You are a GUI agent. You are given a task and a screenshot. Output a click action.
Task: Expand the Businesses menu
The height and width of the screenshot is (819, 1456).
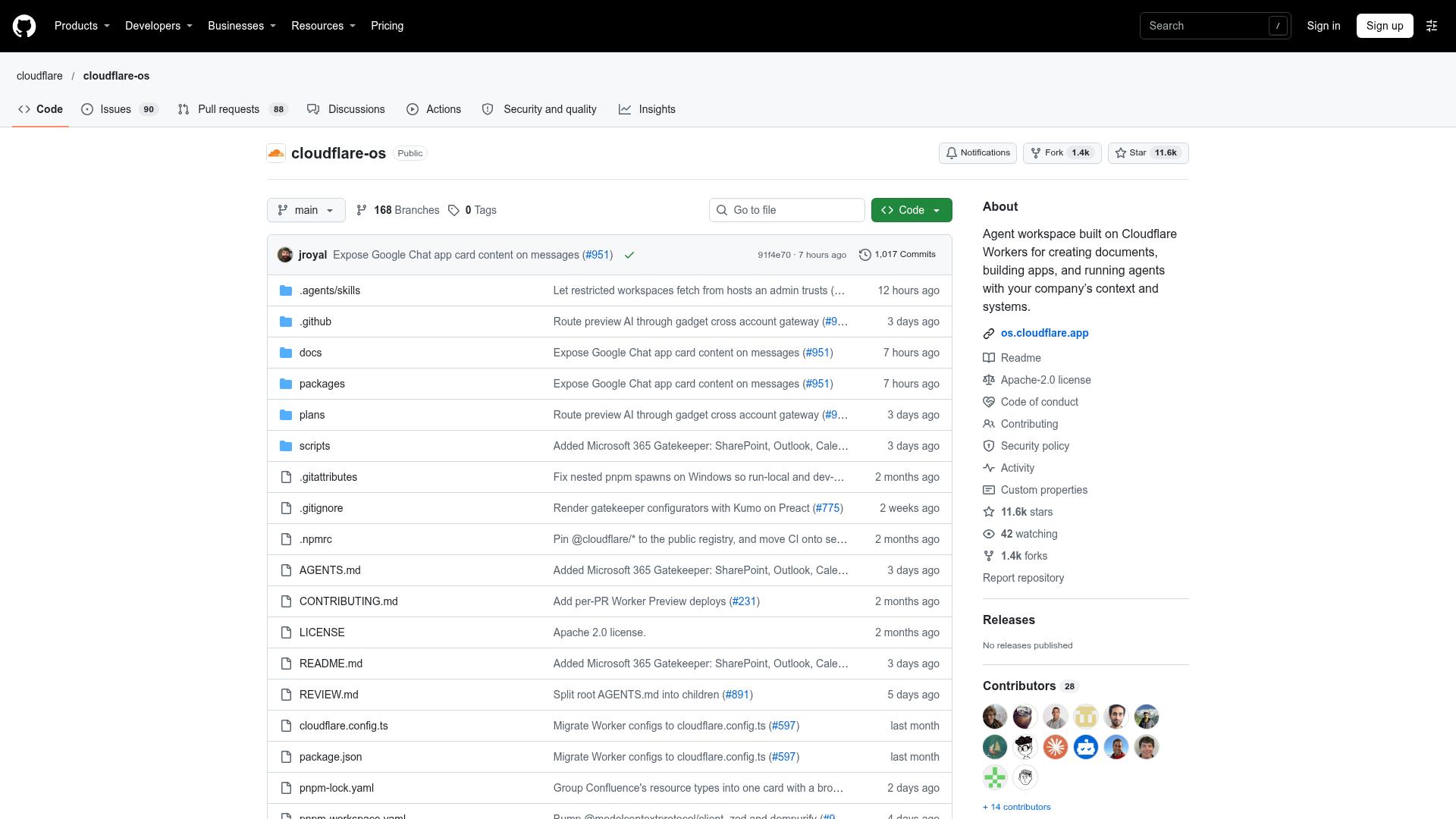coord(242,26)
